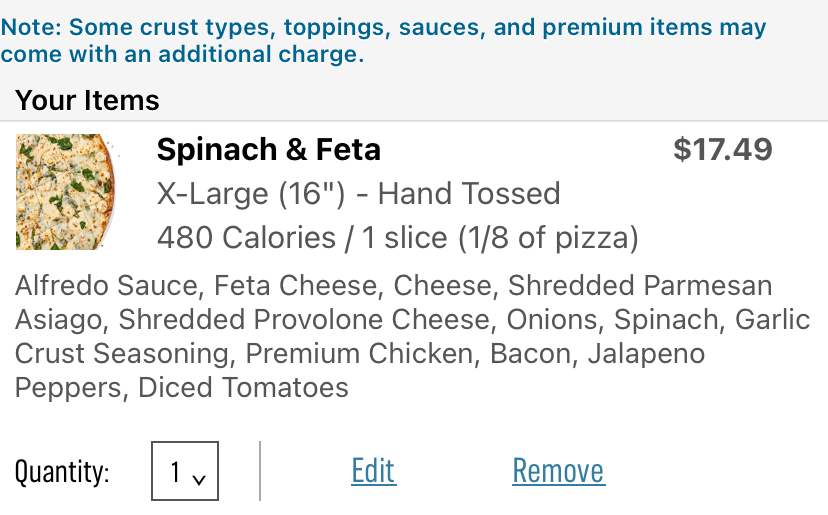Click the Quantity label
The image size is (828, 515).
coord(62,472)
